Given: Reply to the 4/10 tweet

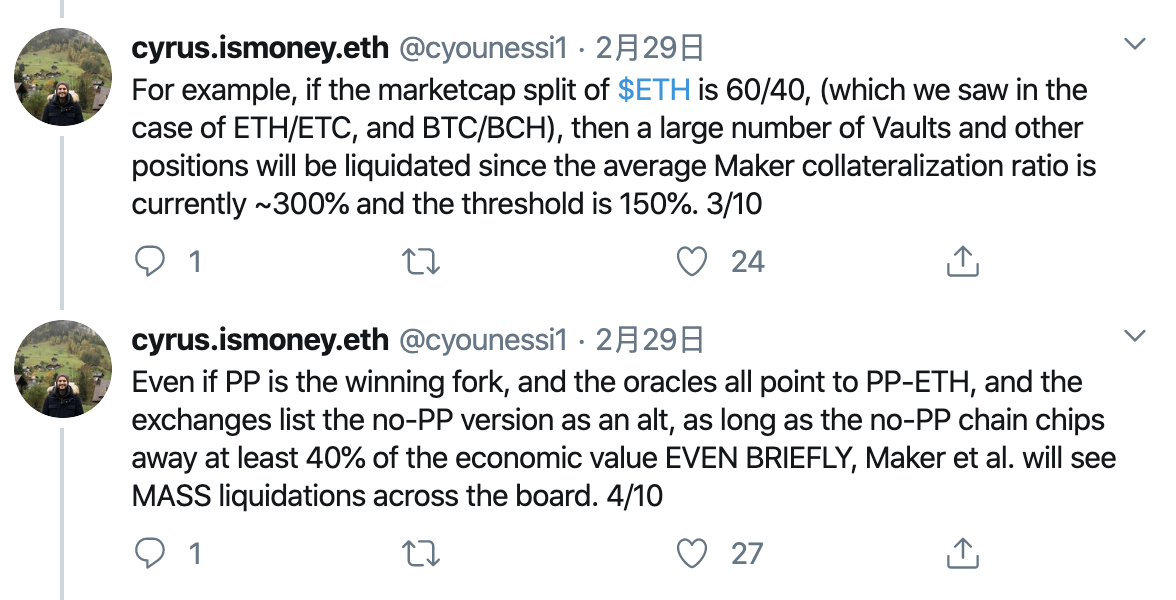Looking at the screenshot, I should coord(149,554).
